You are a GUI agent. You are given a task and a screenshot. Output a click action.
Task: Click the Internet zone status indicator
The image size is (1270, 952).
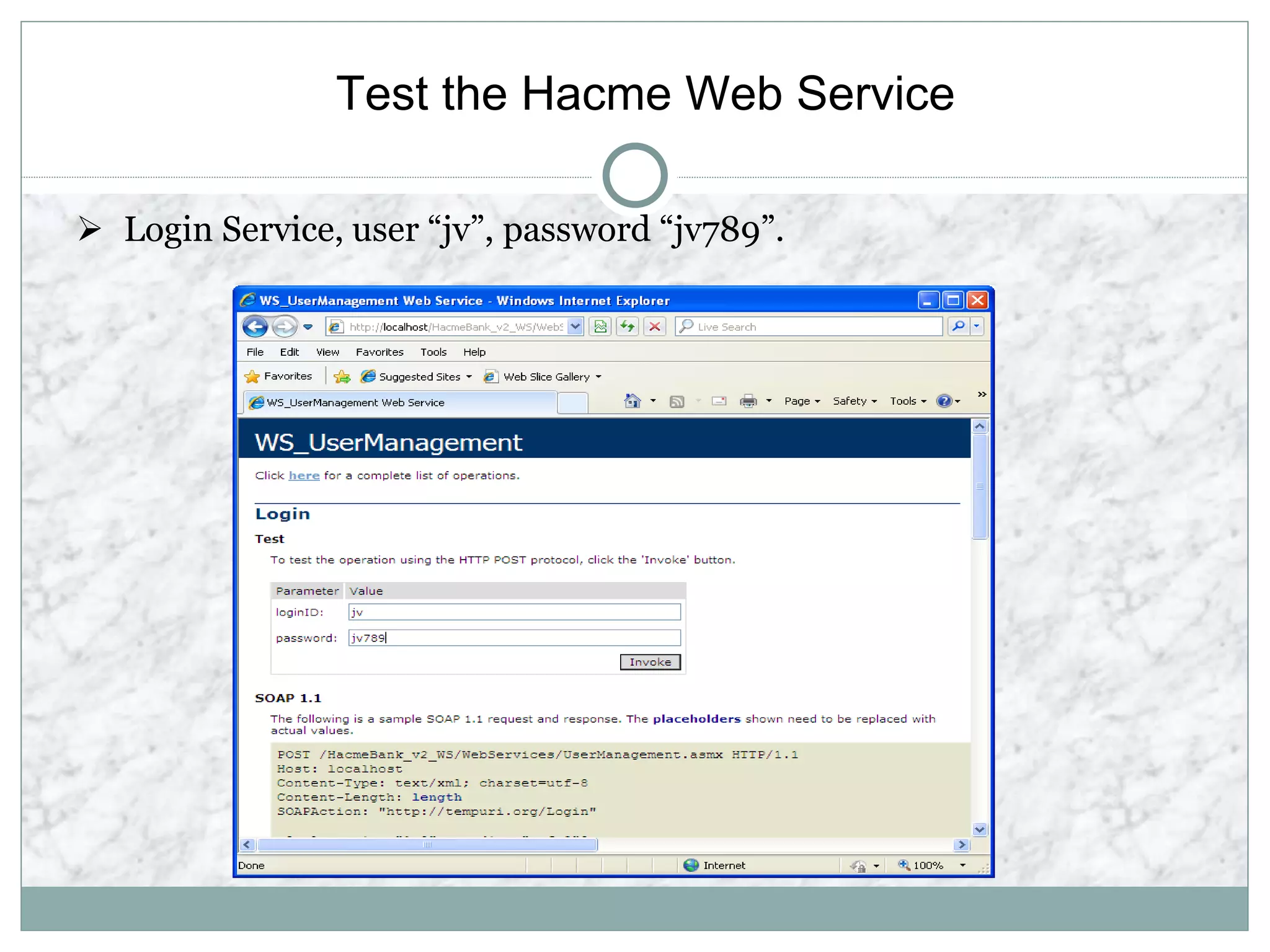coord(714,865)
